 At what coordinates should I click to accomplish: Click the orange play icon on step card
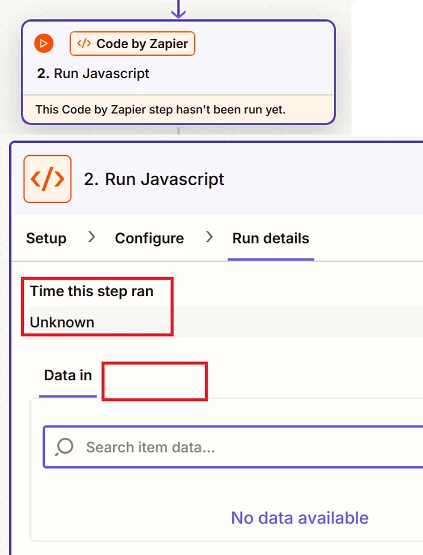tap(44, 44)
